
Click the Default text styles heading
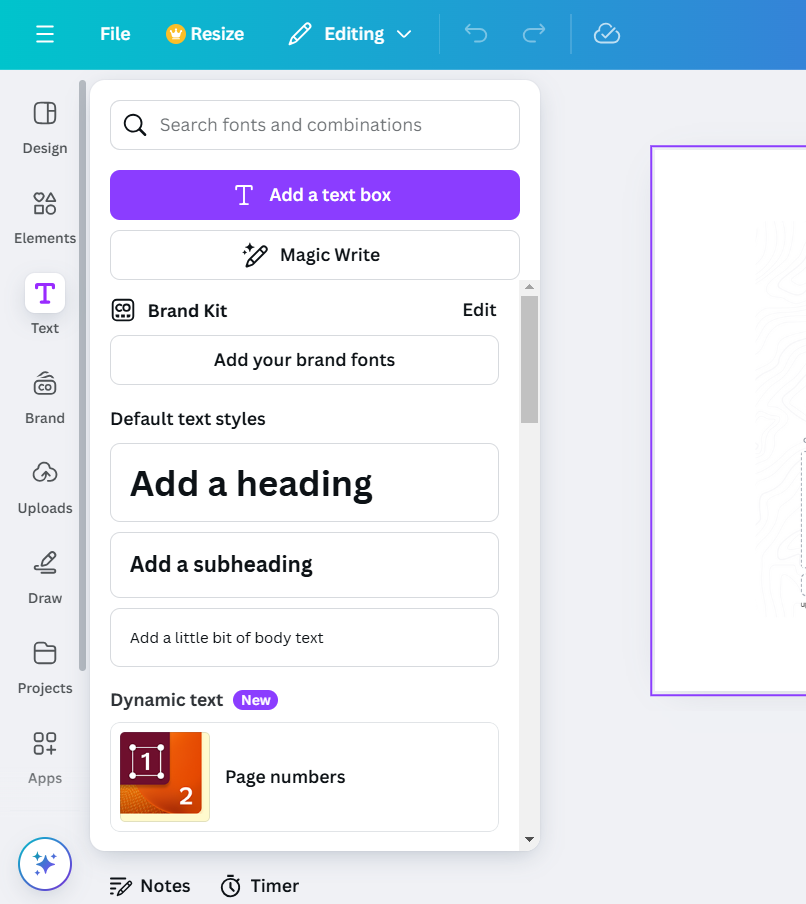188,419
